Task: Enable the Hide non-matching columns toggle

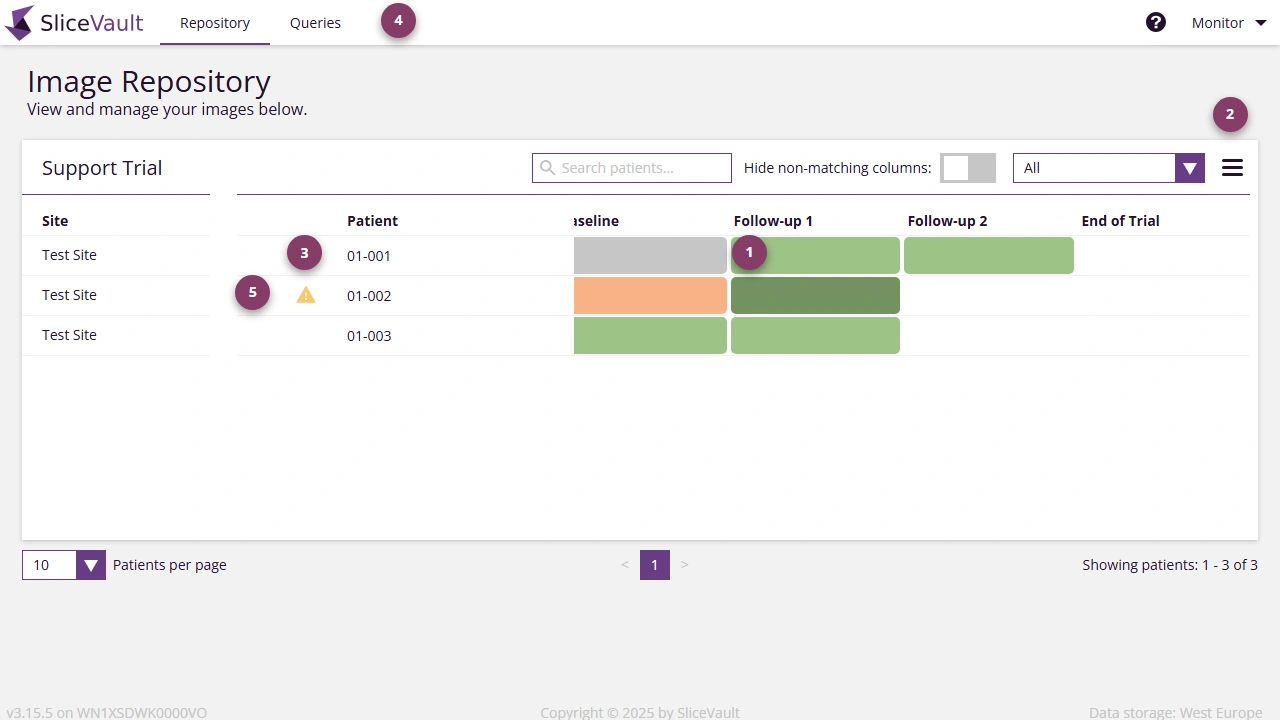Action: tap(968, 167)
